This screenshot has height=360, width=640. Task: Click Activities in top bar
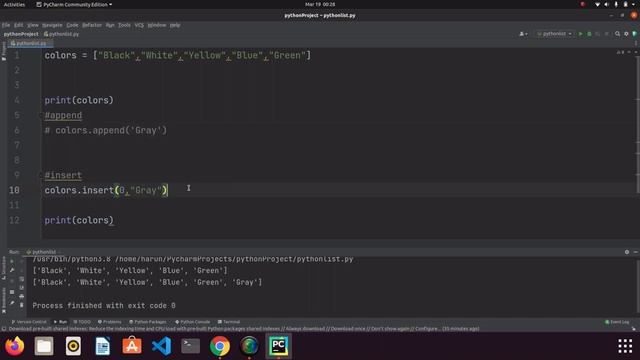14,4
